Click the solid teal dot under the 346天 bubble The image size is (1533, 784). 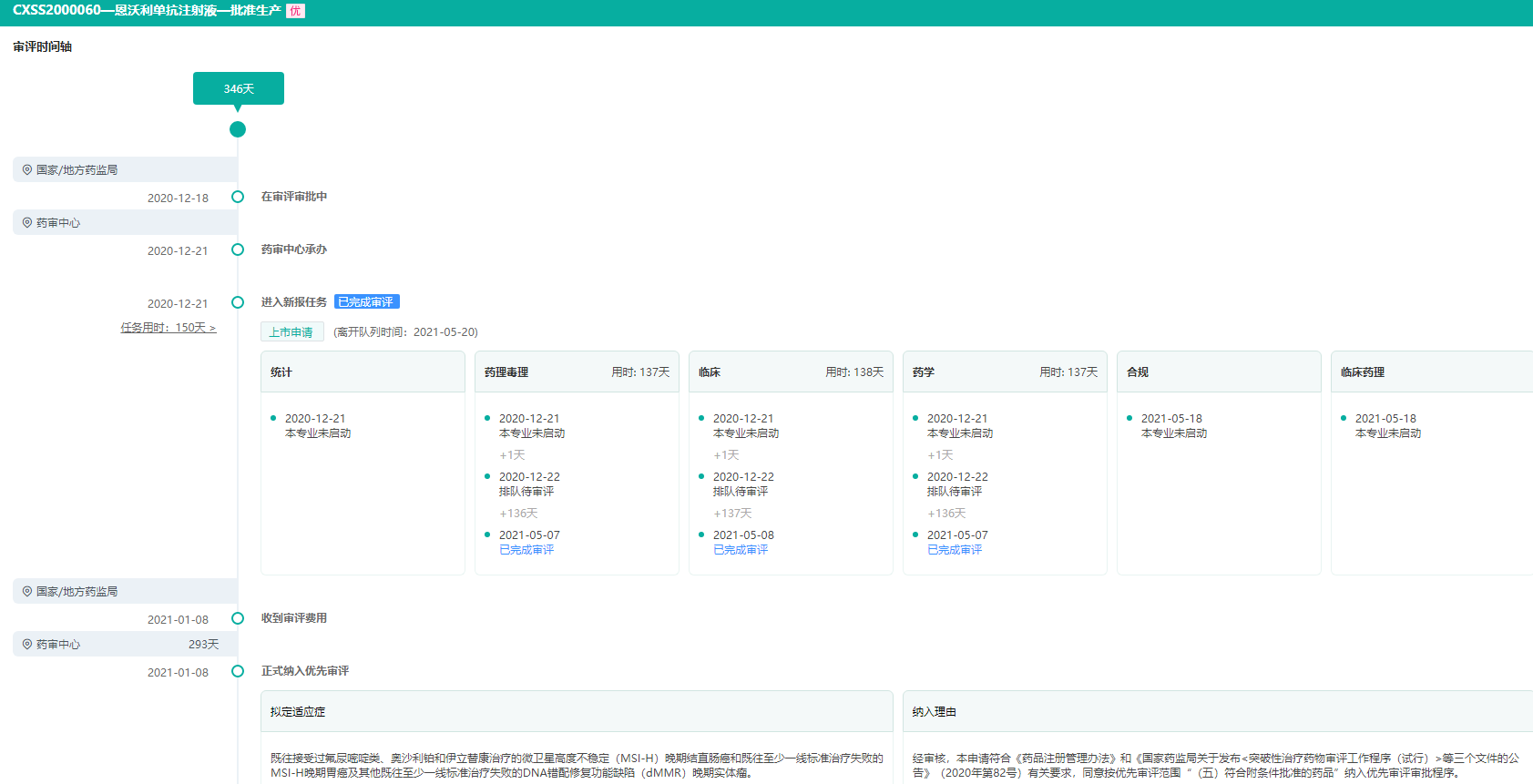click(x=238, y=129)
